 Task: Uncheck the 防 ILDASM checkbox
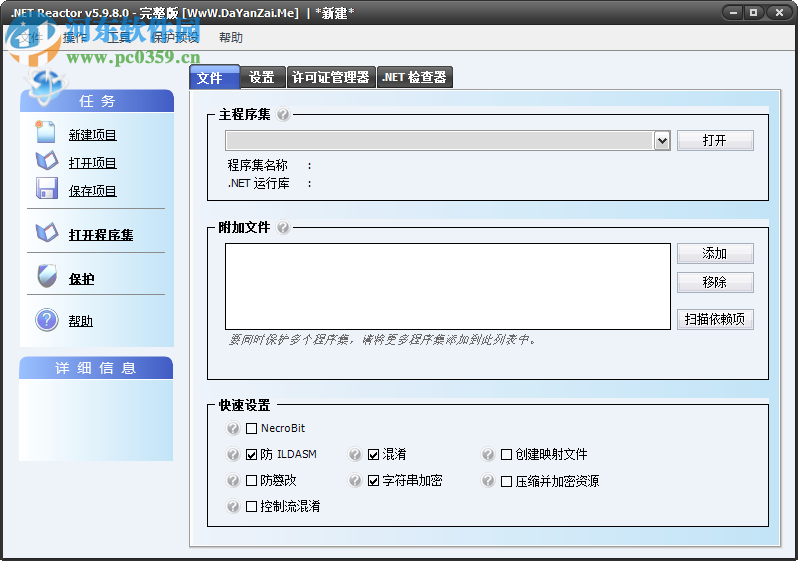tap(251, 455)
